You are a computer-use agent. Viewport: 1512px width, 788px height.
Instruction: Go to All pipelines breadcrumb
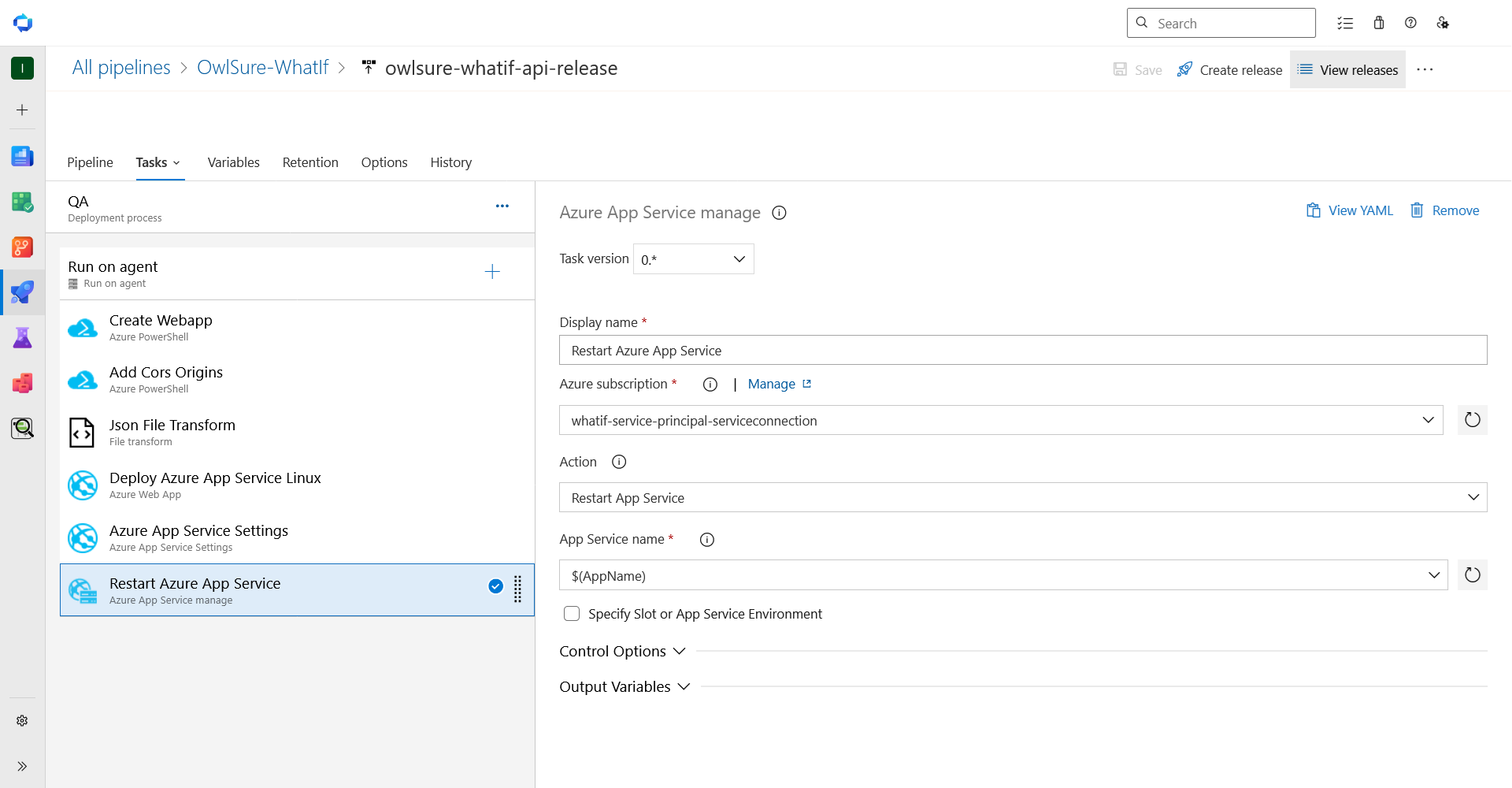(121, 68)
